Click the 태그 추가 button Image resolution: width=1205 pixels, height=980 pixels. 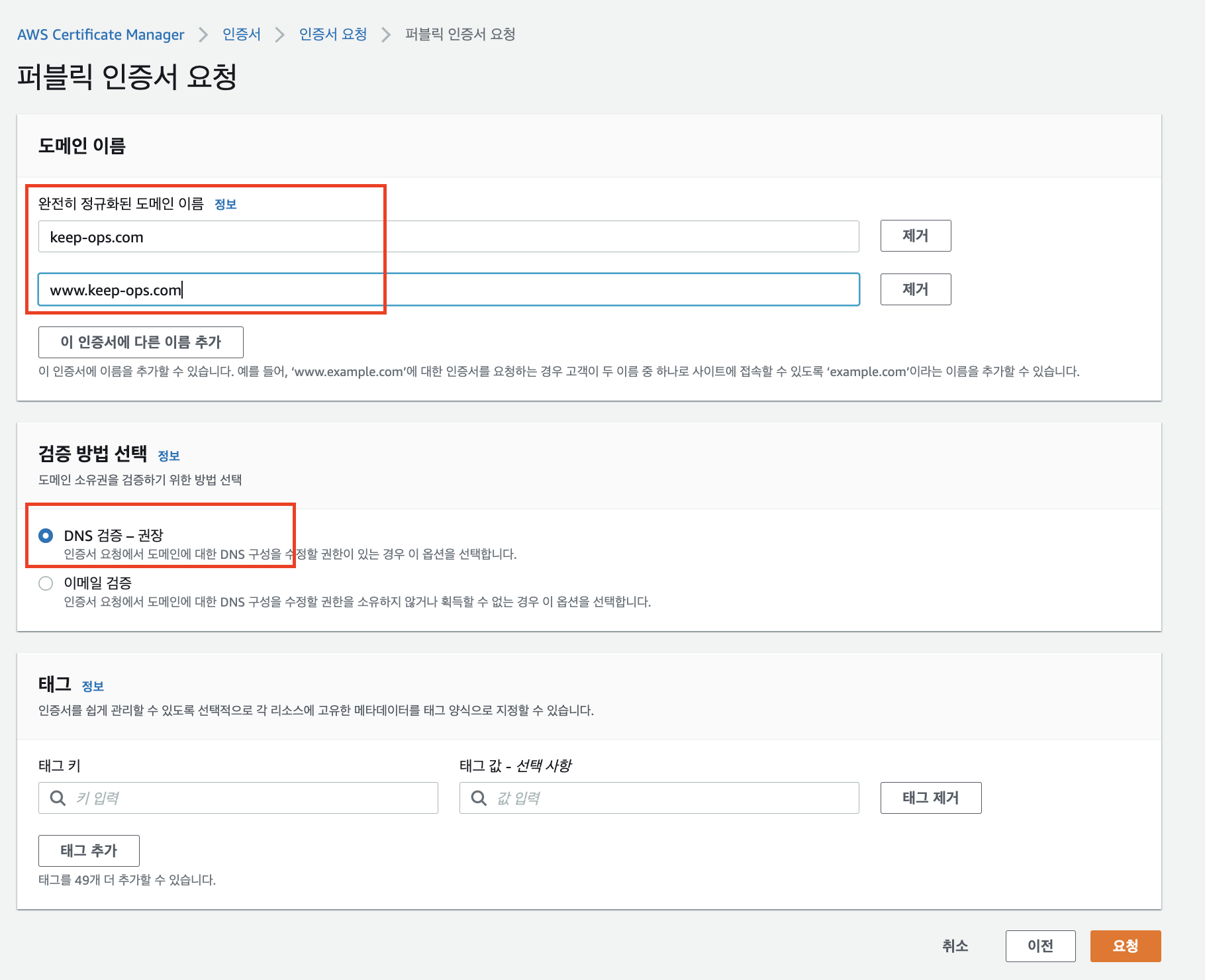click(x=89, y=851)
